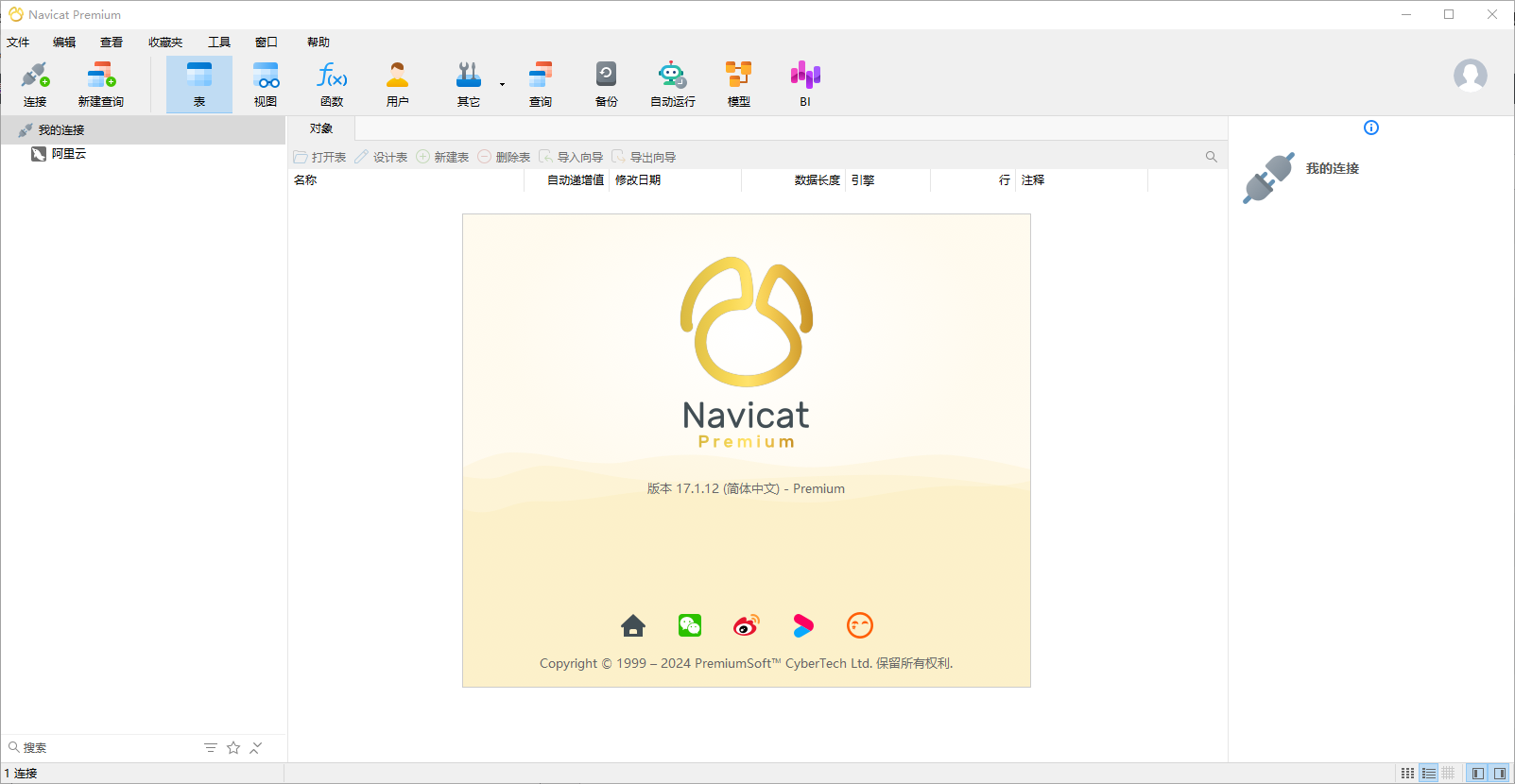This screenshot has width=1515, height=784.
Task: Click the '1 连接' status bar text
Action: [x=21, y=774]
